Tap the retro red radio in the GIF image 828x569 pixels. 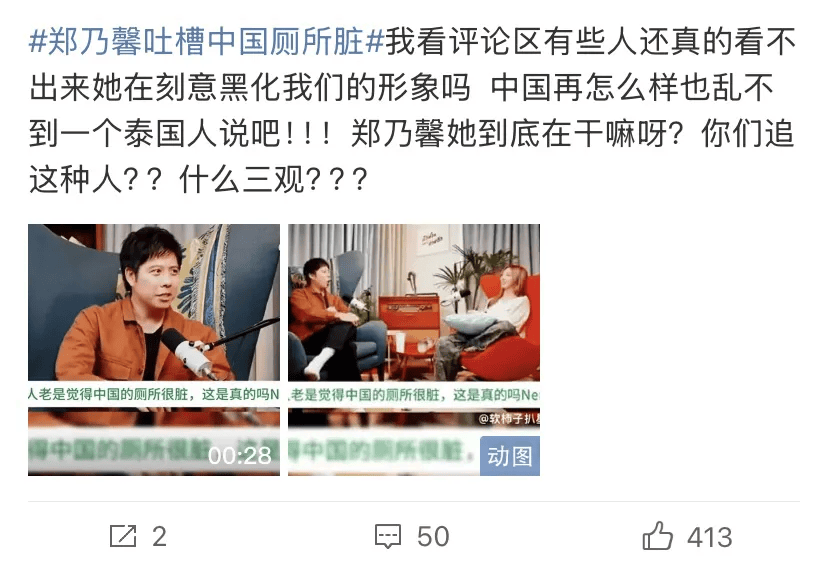(x=409, y=312)
